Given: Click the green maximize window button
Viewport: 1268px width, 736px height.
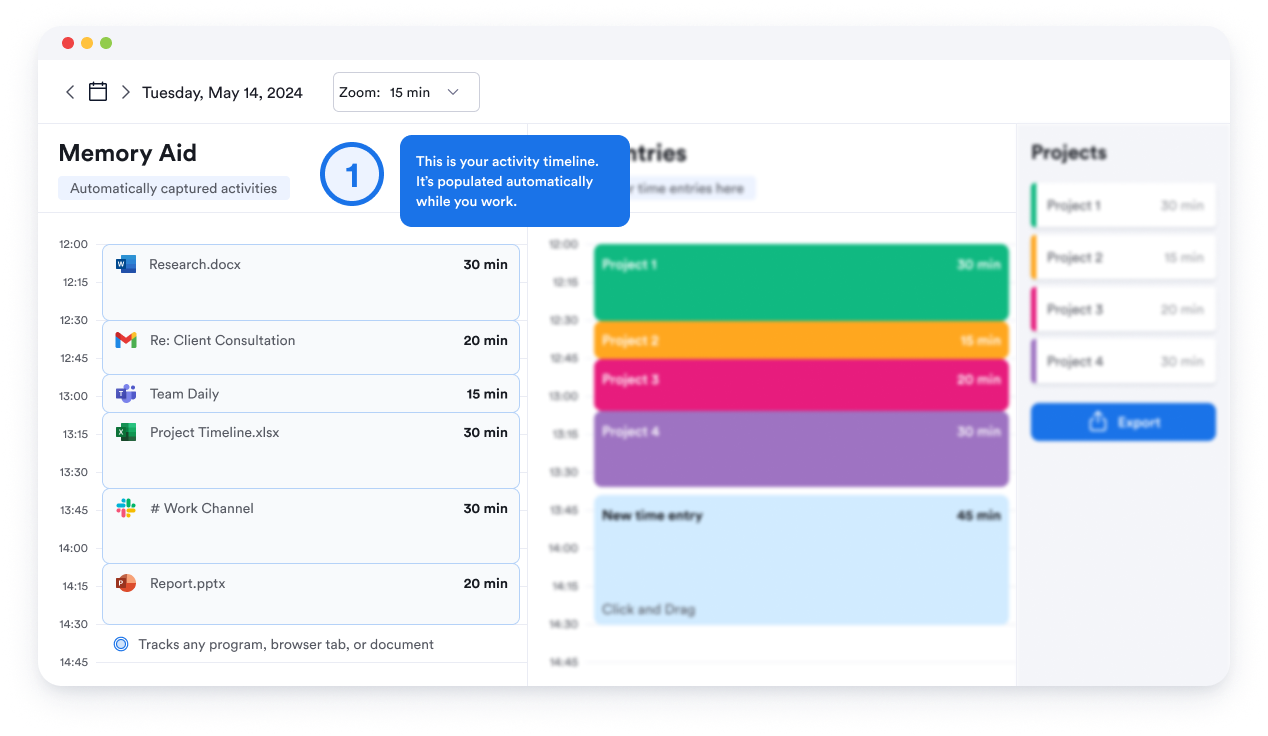Looking at the screenshot, I should click(106, 43).
